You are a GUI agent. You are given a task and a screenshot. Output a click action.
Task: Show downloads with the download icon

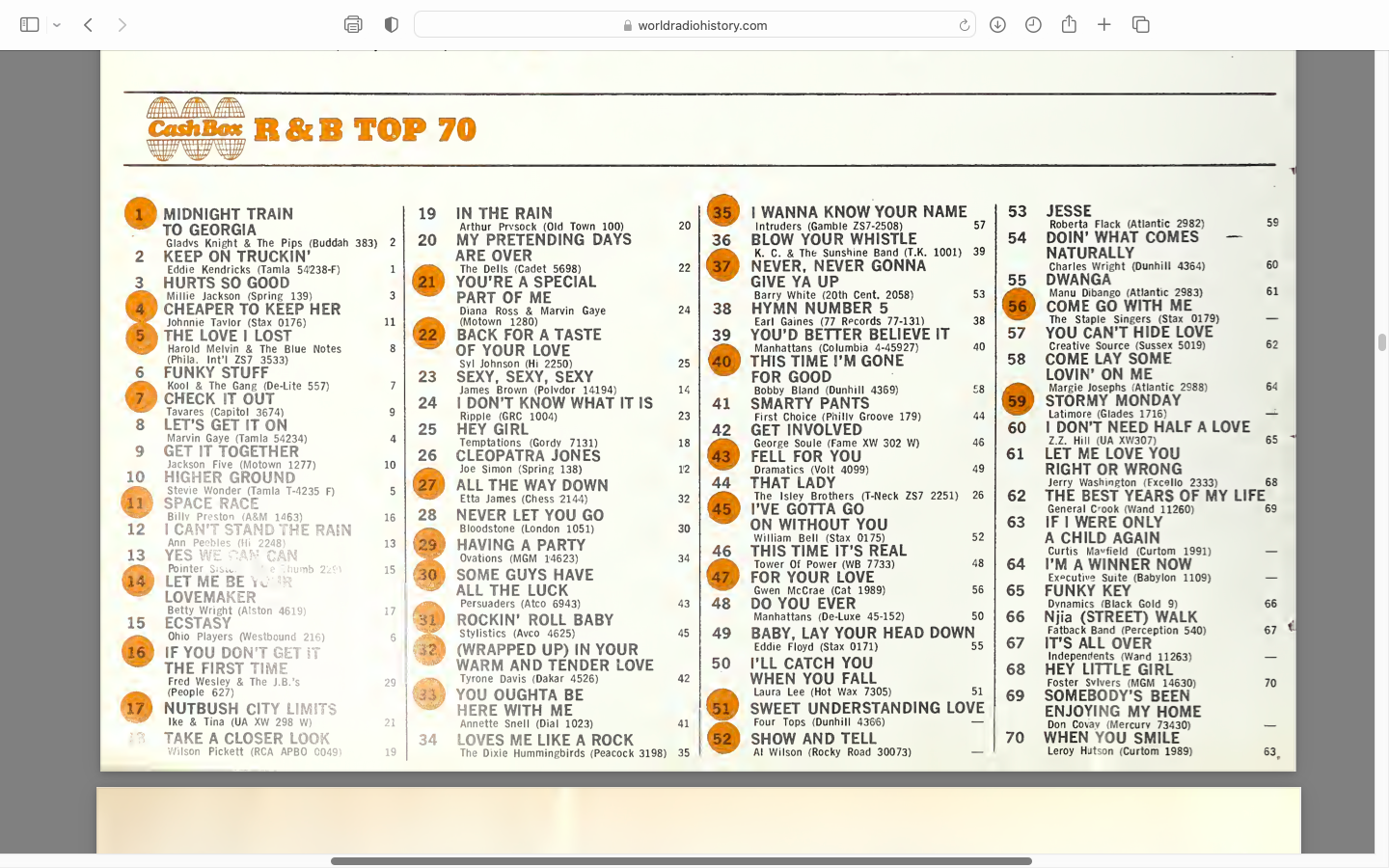[997, 25]
